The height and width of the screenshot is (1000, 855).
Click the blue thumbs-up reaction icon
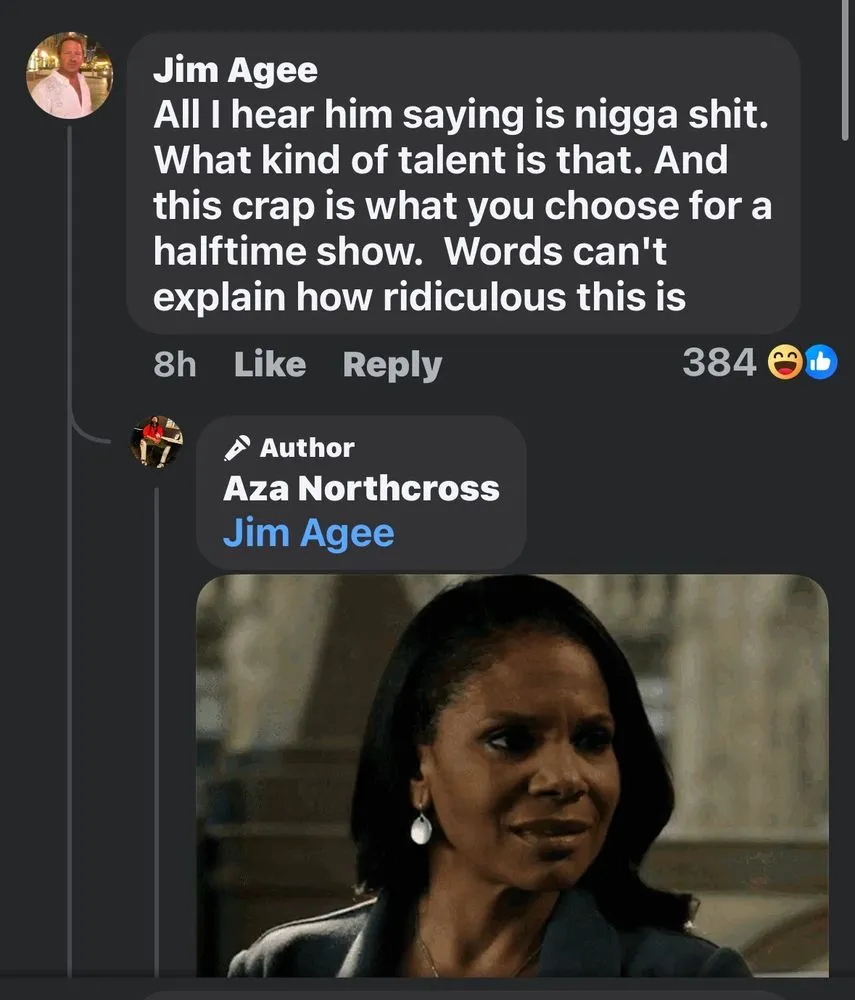click(819, 364)
